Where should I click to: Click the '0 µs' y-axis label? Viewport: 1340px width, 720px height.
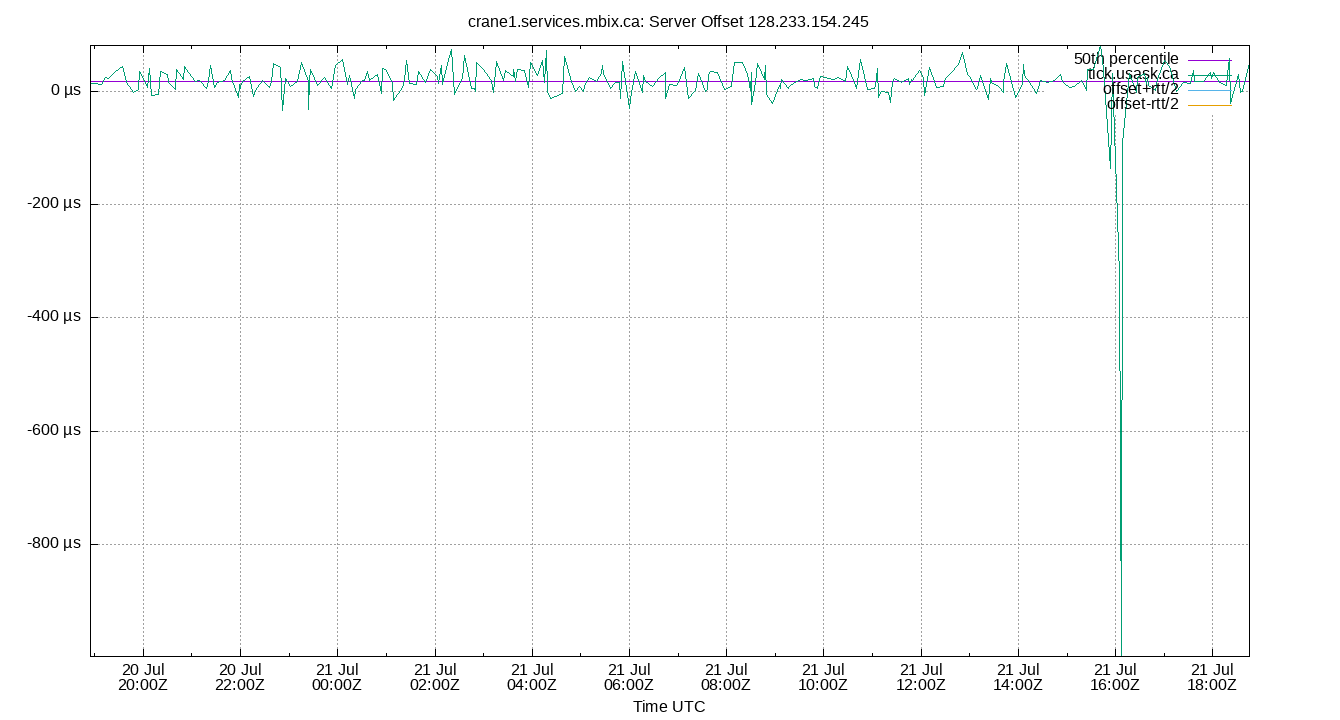pos(65,90)
